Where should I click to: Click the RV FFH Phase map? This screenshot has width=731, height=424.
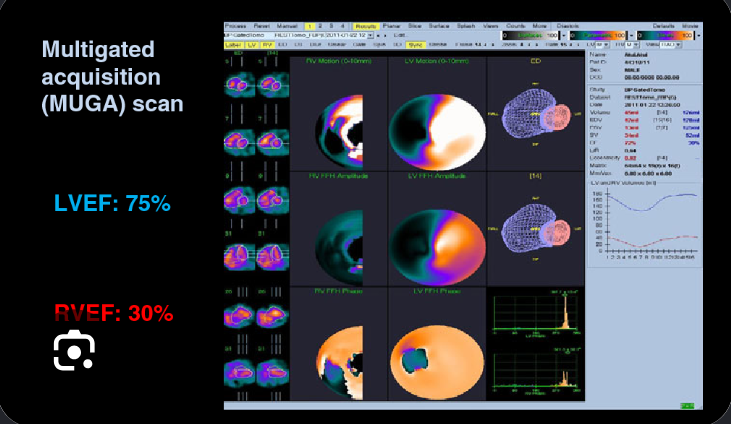coord(339,362)
